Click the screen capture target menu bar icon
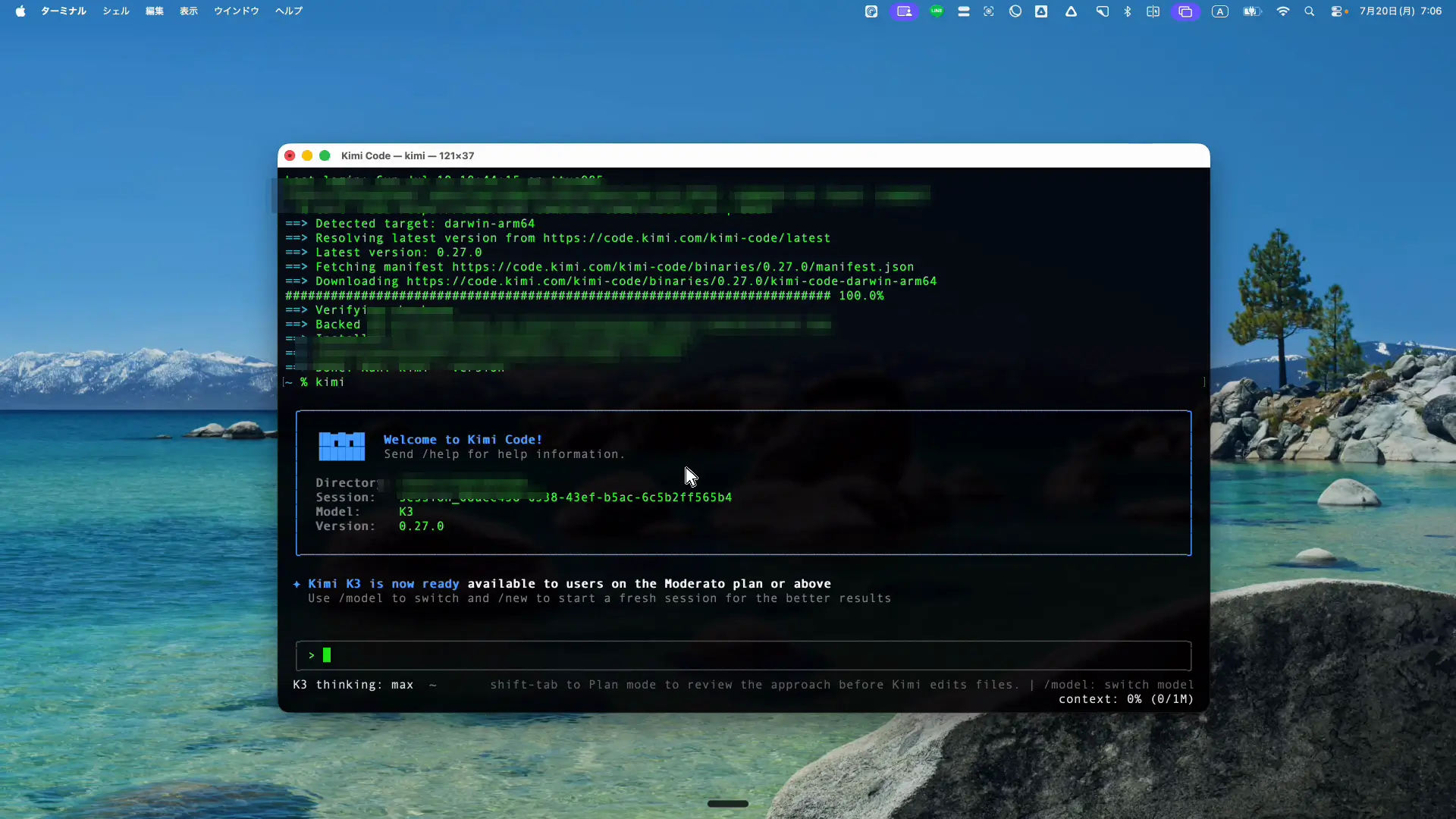Viewport: 1456px width, 819px height. coord(989,11)
